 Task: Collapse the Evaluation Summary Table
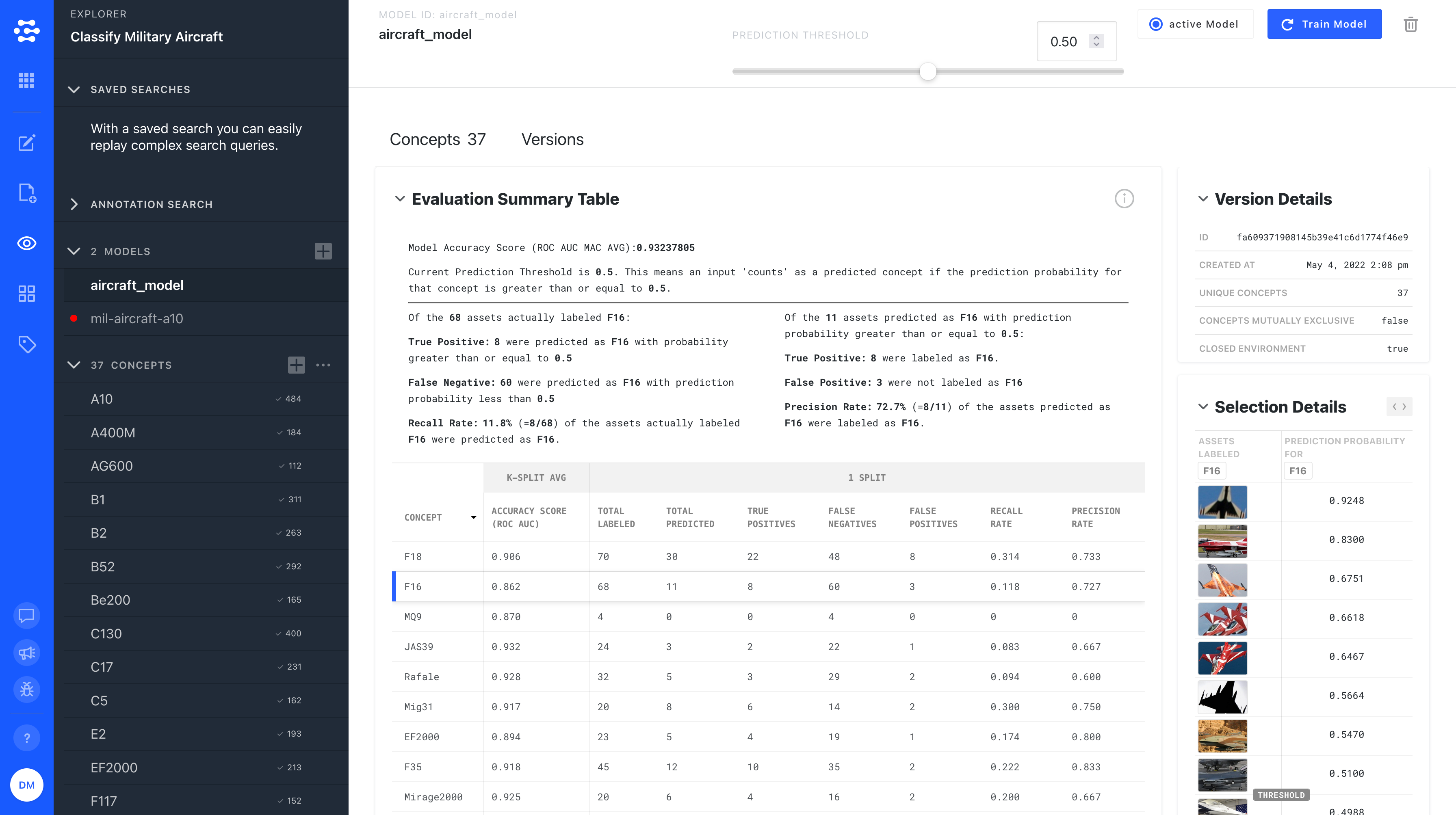pos(400,199)
